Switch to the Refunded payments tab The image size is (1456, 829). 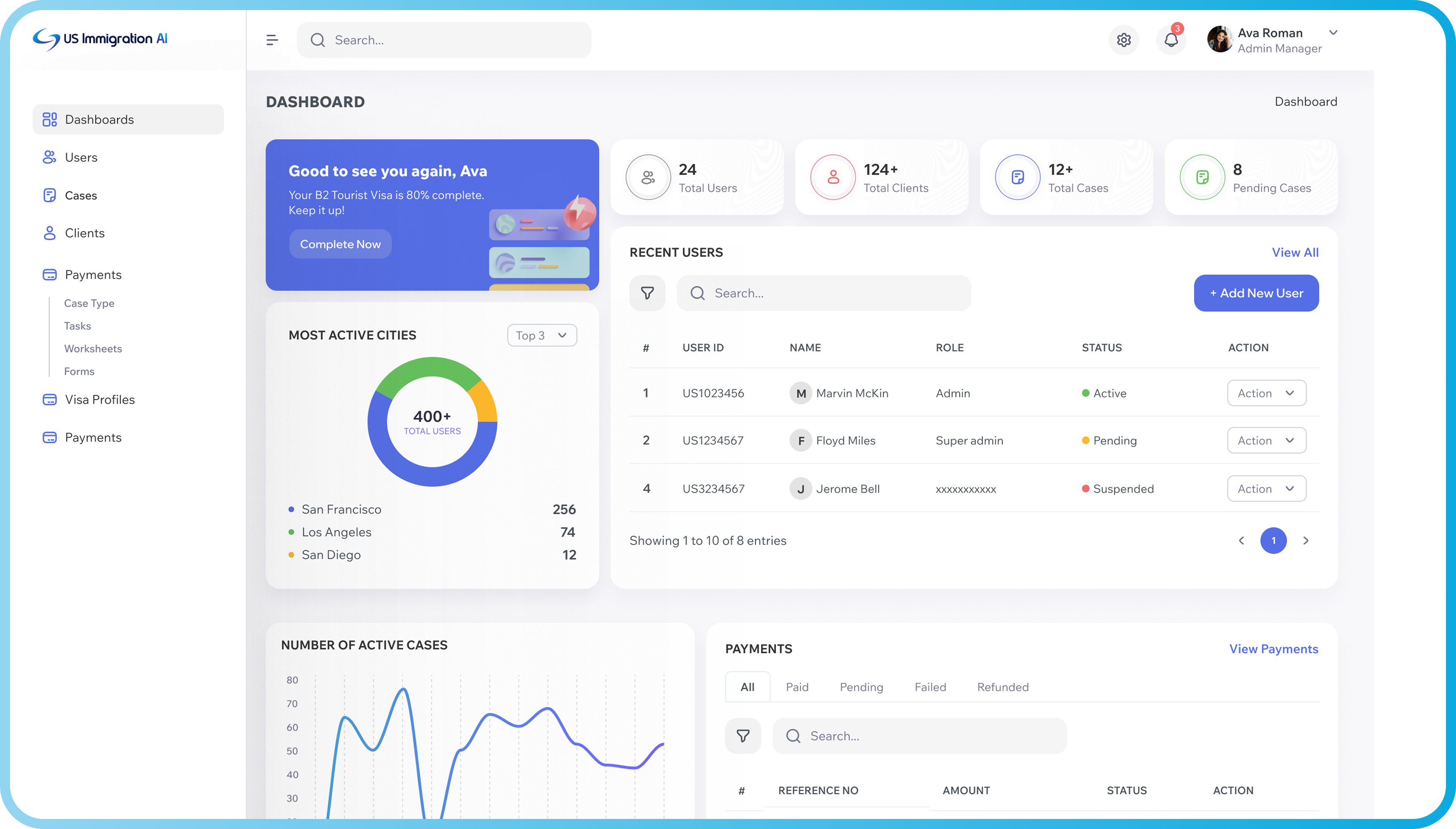(1003, 687)
